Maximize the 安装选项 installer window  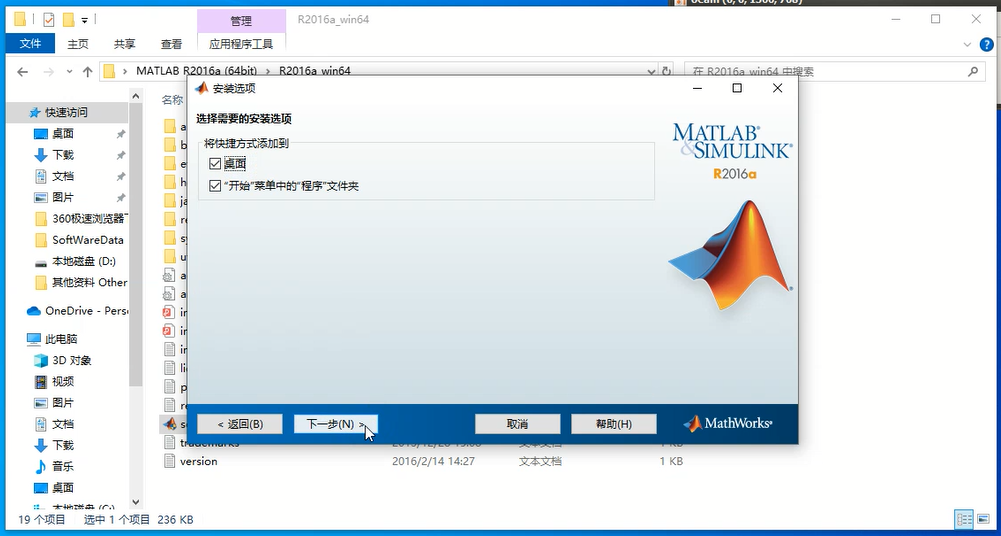(737, 88)
